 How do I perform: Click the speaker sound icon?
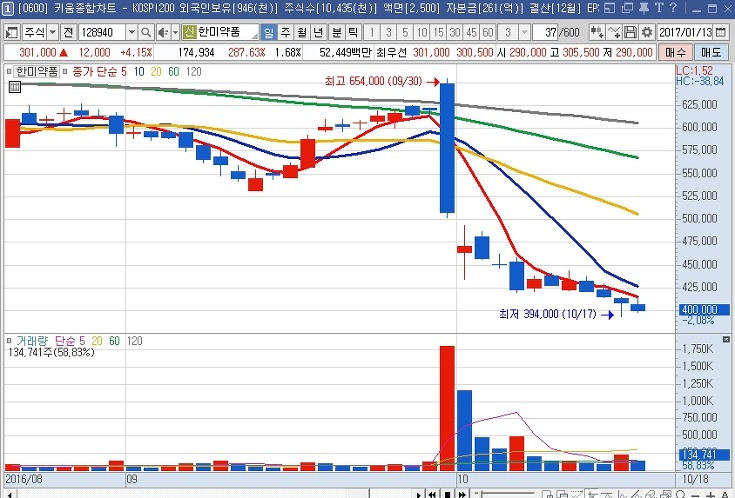163,33
